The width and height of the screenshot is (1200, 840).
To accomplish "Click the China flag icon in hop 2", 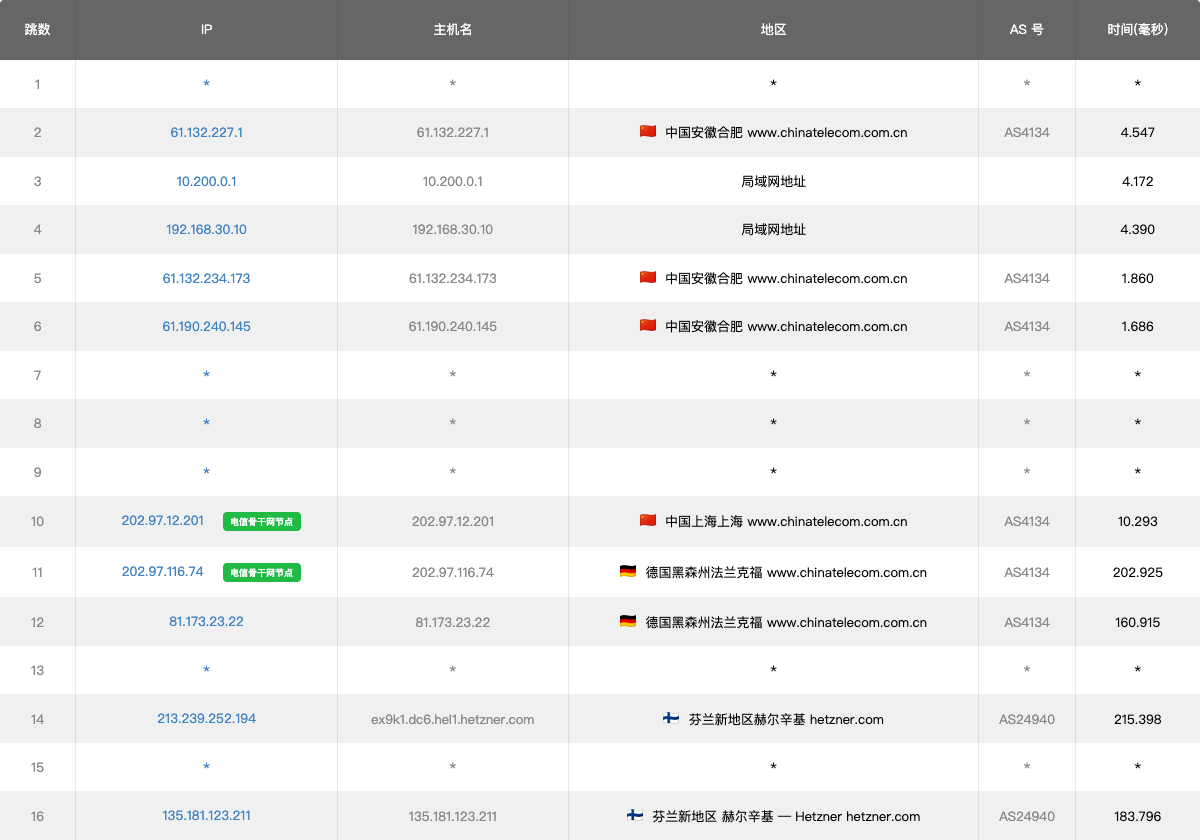I will click(x=648, y=132).
